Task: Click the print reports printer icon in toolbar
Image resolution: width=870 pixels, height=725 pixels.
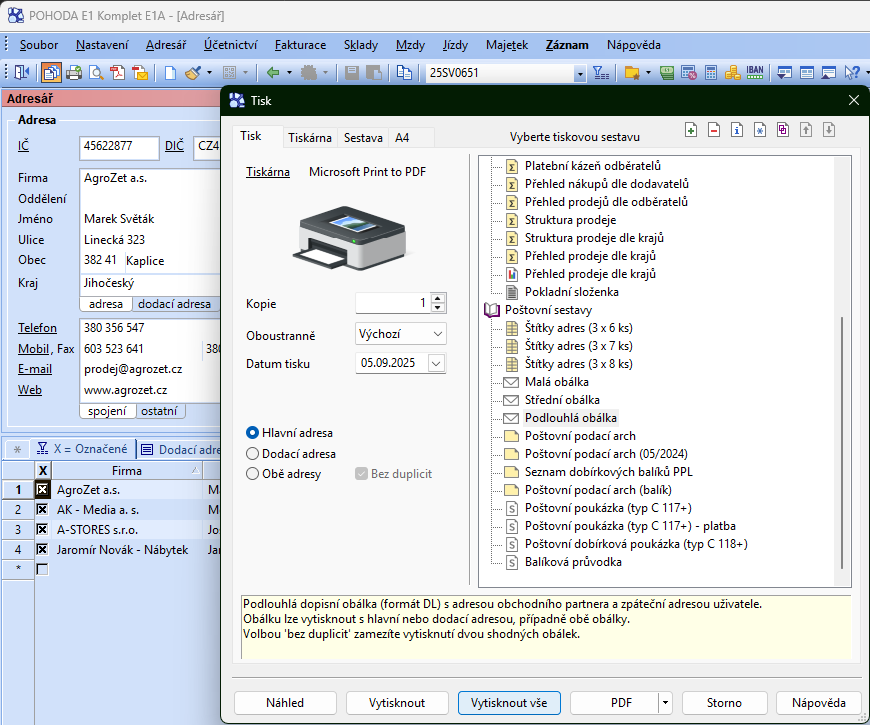Action: (74, 73)
